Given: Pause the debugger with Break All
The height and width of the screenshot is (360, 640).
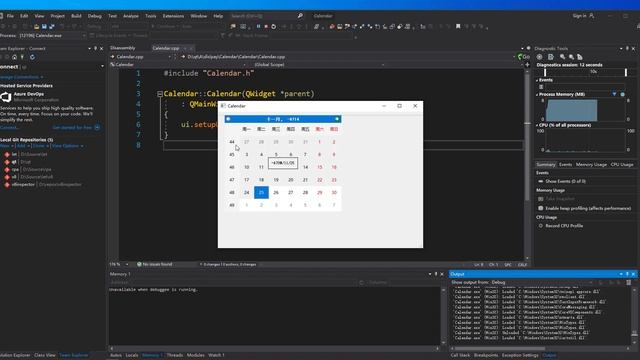Looking at the screenshot, I should click(x=258, y=27).
